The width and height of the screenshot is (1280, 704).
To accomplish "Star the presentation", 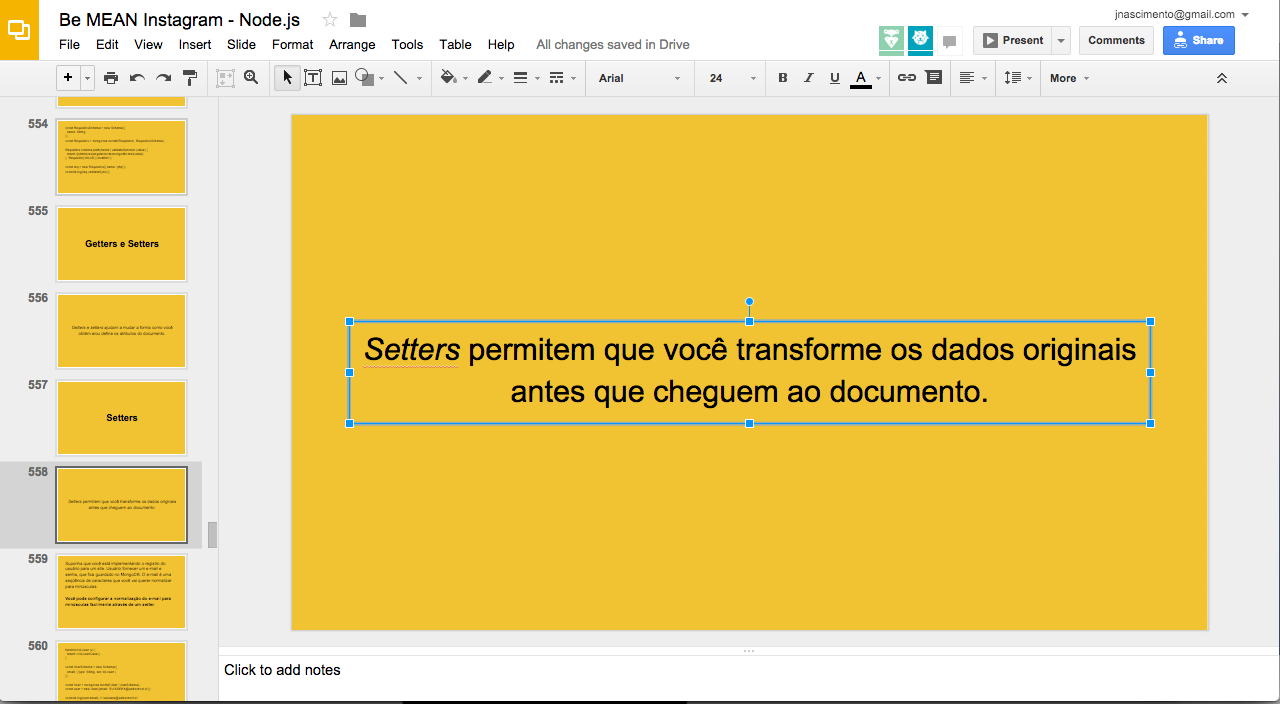I will (330, 20).
